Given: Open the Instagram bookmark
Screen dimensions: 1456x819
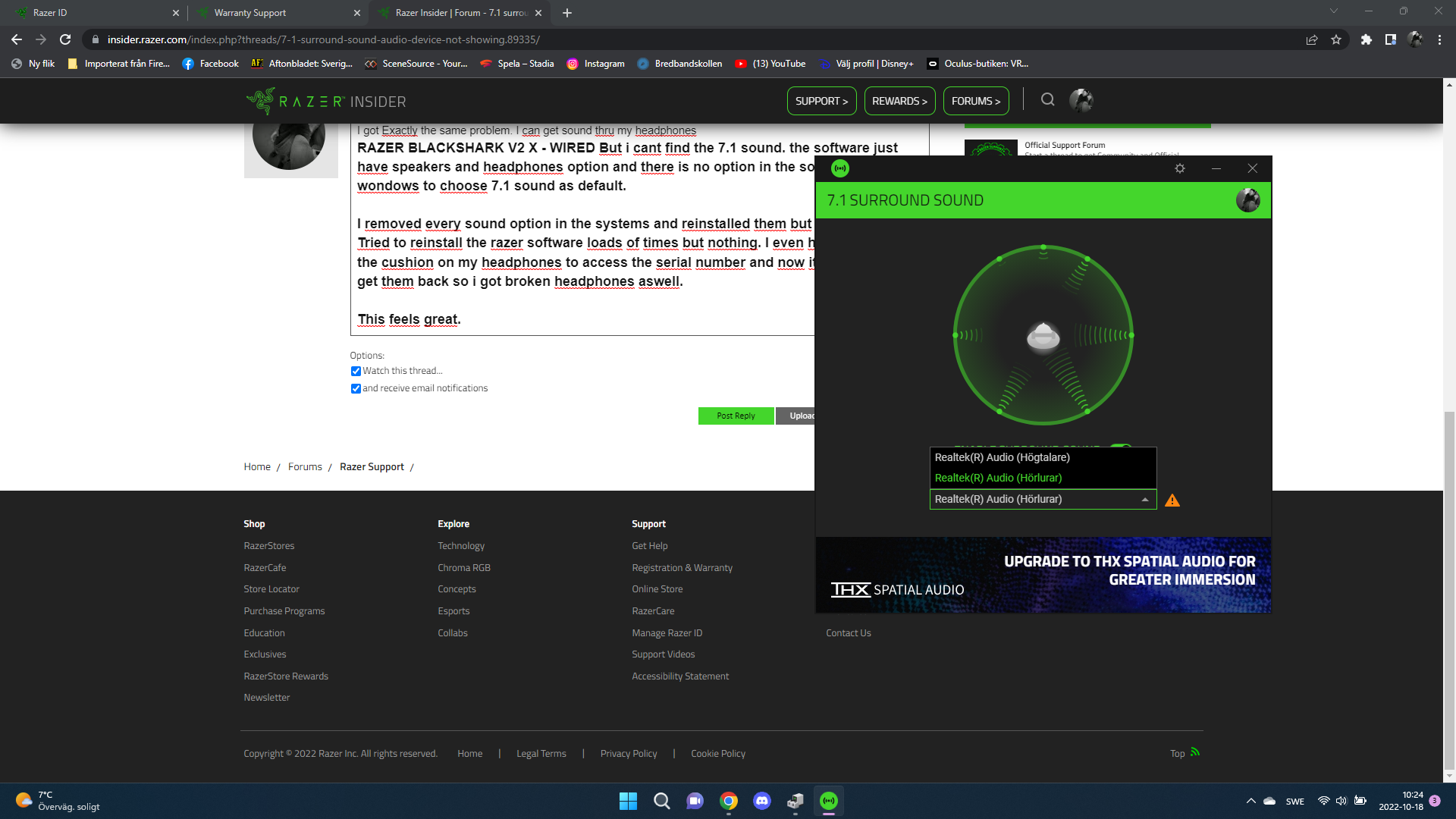Looking at the screenshot, I should tap(596, 64).
